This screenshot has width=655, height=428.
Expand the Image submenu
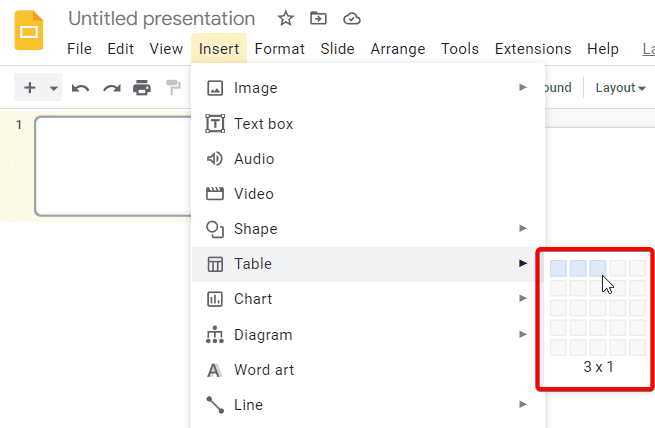pos(368,88)
